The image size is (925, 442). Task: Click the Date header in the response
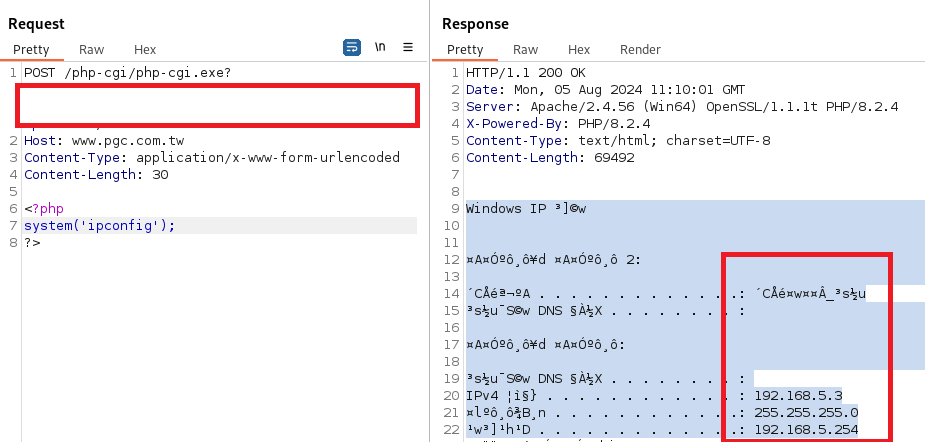[x=605, y=90]
